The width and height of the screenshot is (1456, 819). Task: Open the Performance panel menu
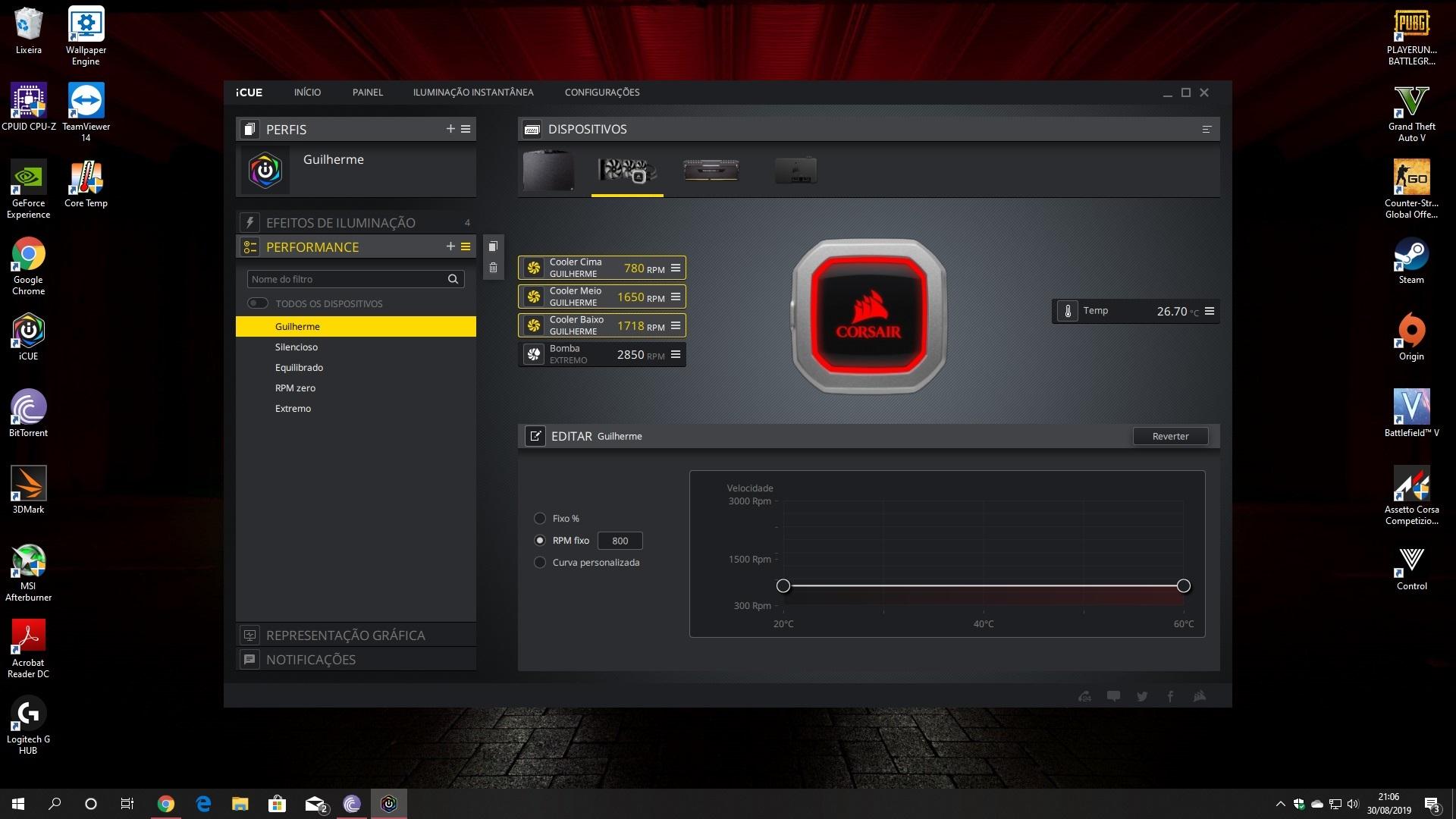coord(466,246)
